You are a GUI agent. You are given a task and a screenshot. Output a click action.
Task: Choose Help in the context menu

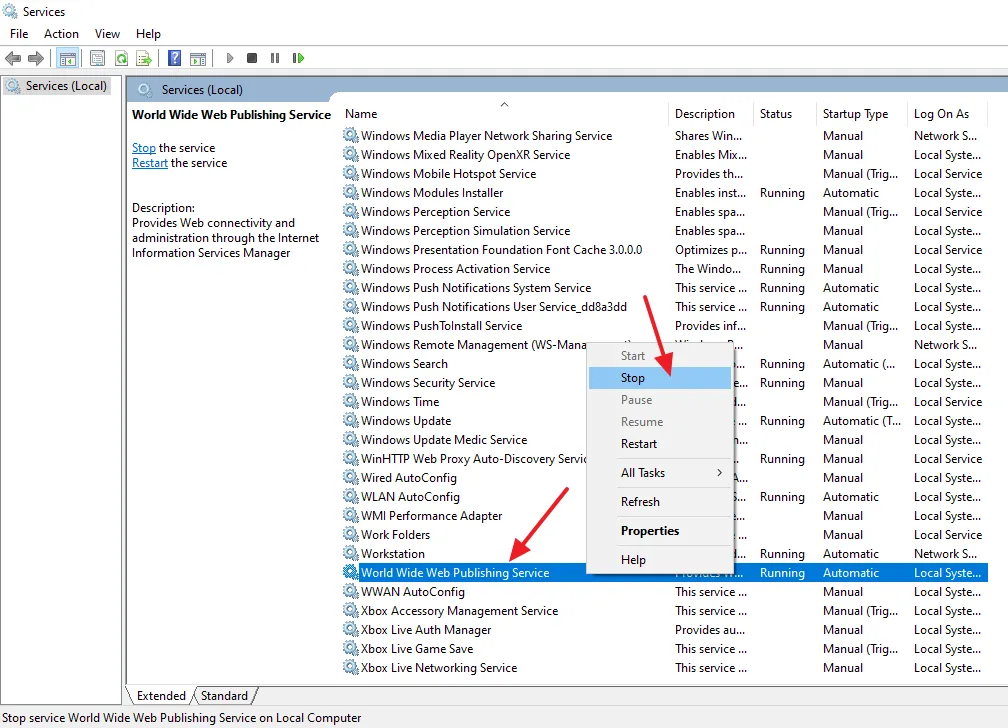click(660, 560)
